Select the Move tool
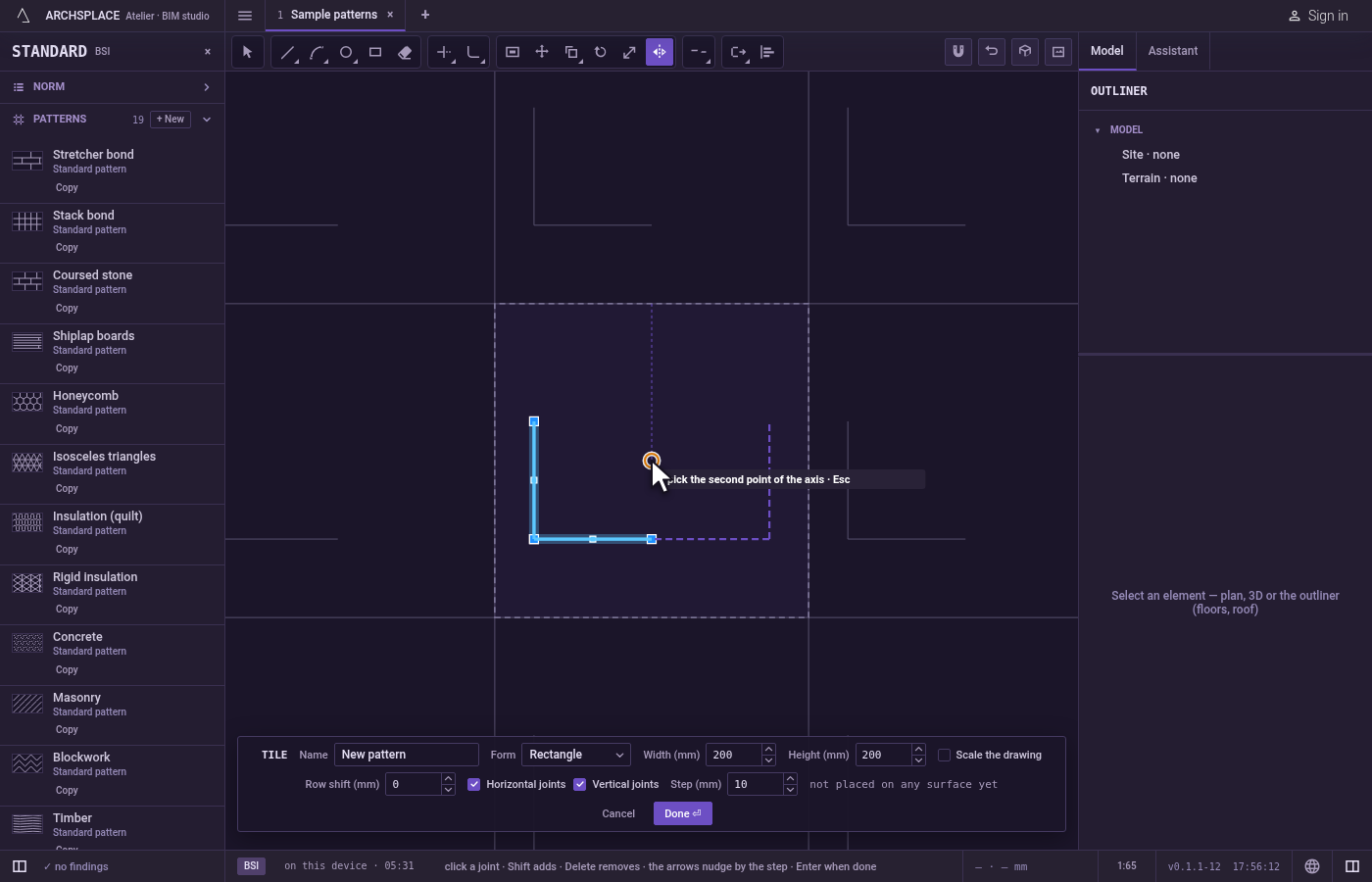Screen dimensions: 1372x882 (542, 52)
